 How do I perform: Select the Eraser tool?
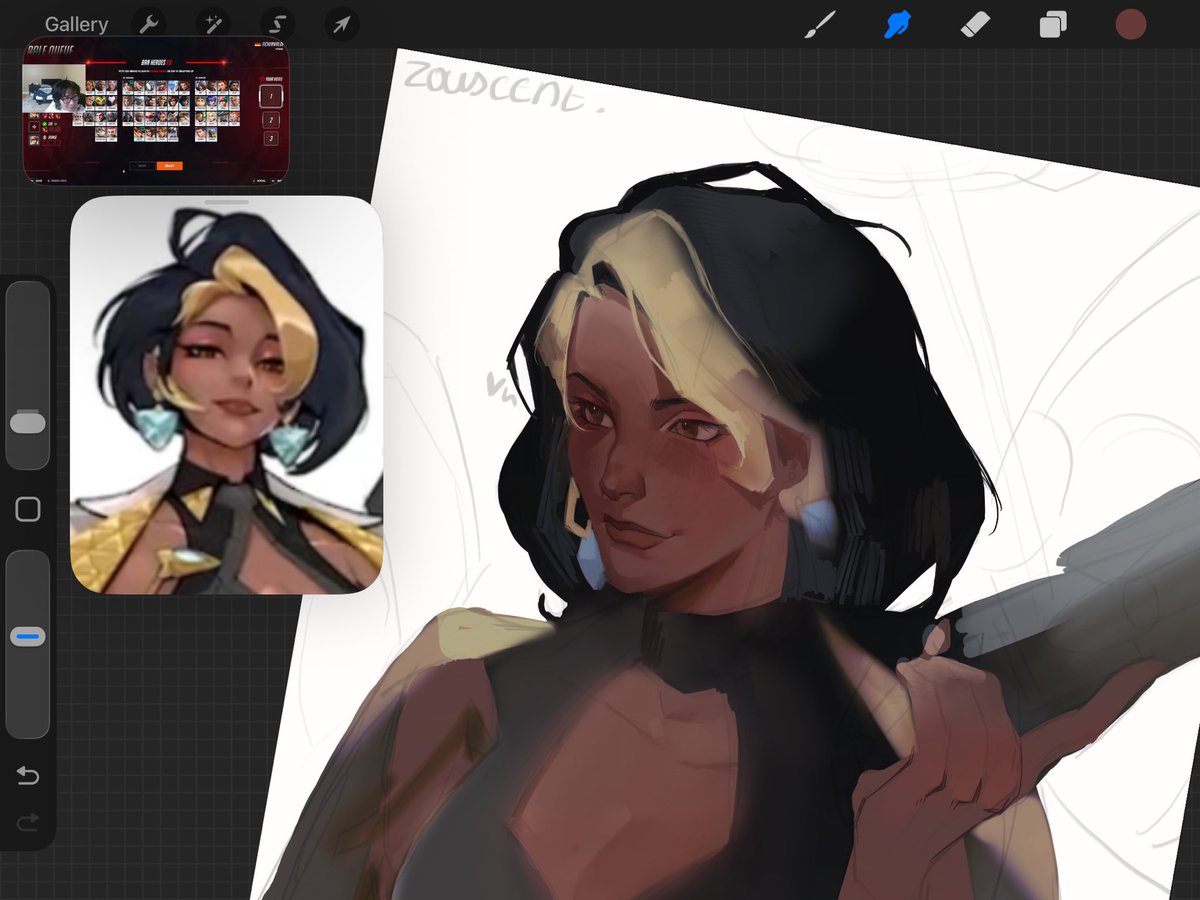pos(975,24)
